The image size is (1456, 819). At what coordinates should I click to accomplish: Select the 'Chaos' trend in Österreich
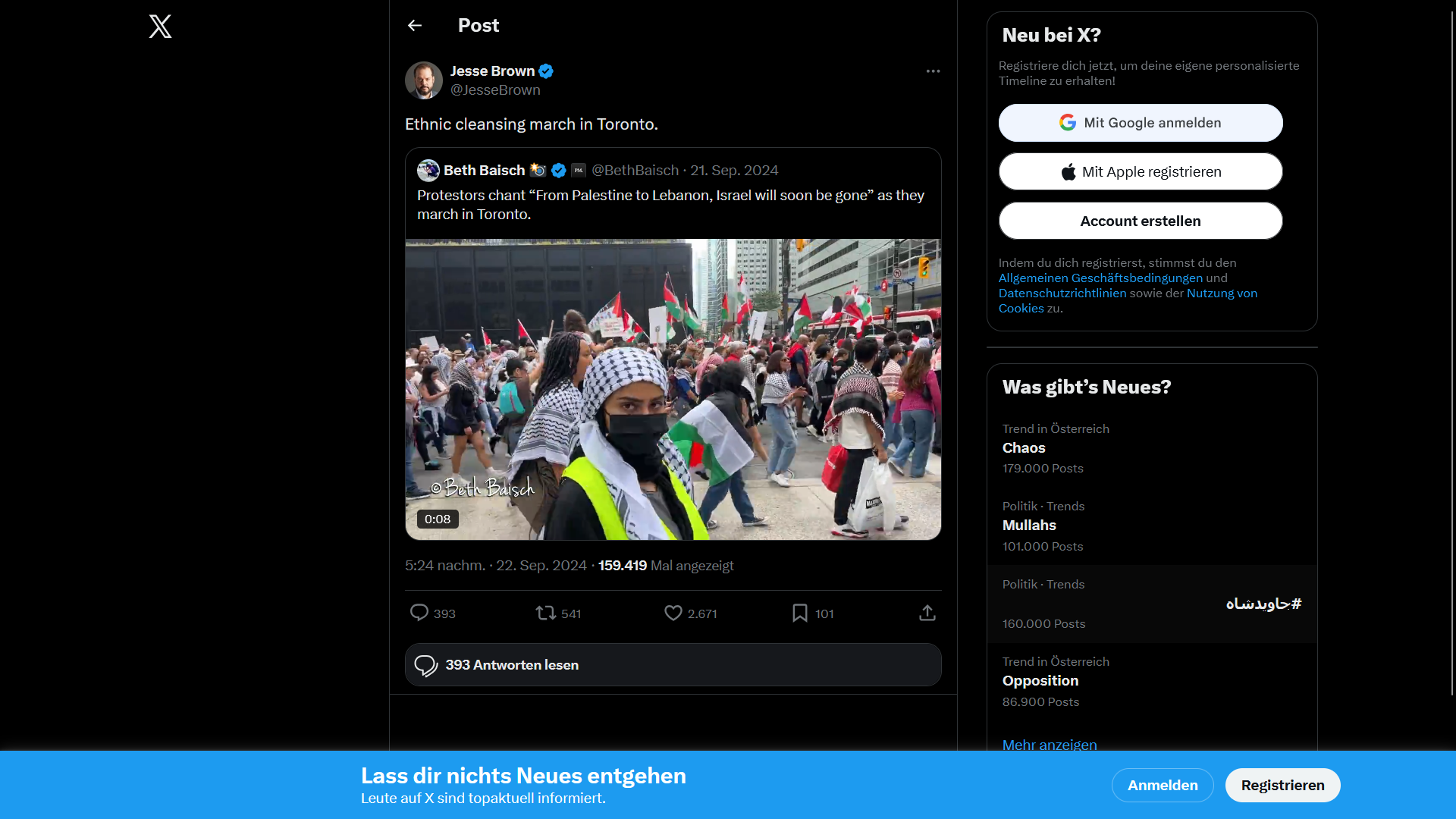(1023, 447)
